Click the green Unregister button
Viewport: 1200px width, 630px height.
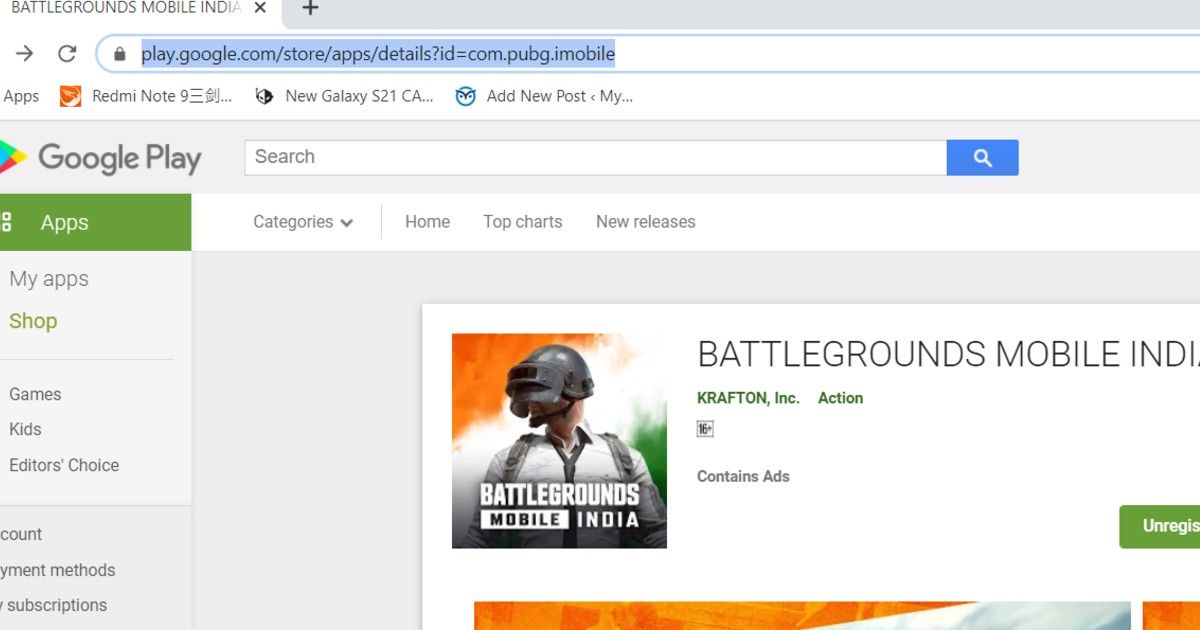(1160, 527)
